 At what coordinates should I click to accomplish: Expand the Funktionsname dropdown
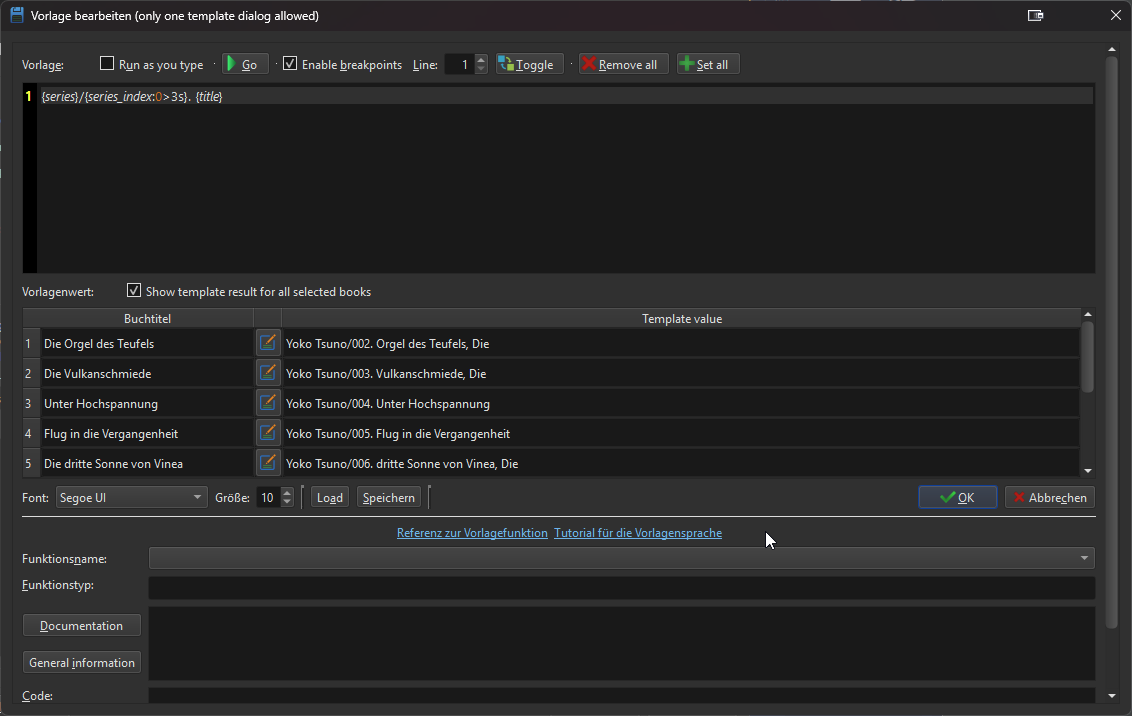[x=1084, y=558]
